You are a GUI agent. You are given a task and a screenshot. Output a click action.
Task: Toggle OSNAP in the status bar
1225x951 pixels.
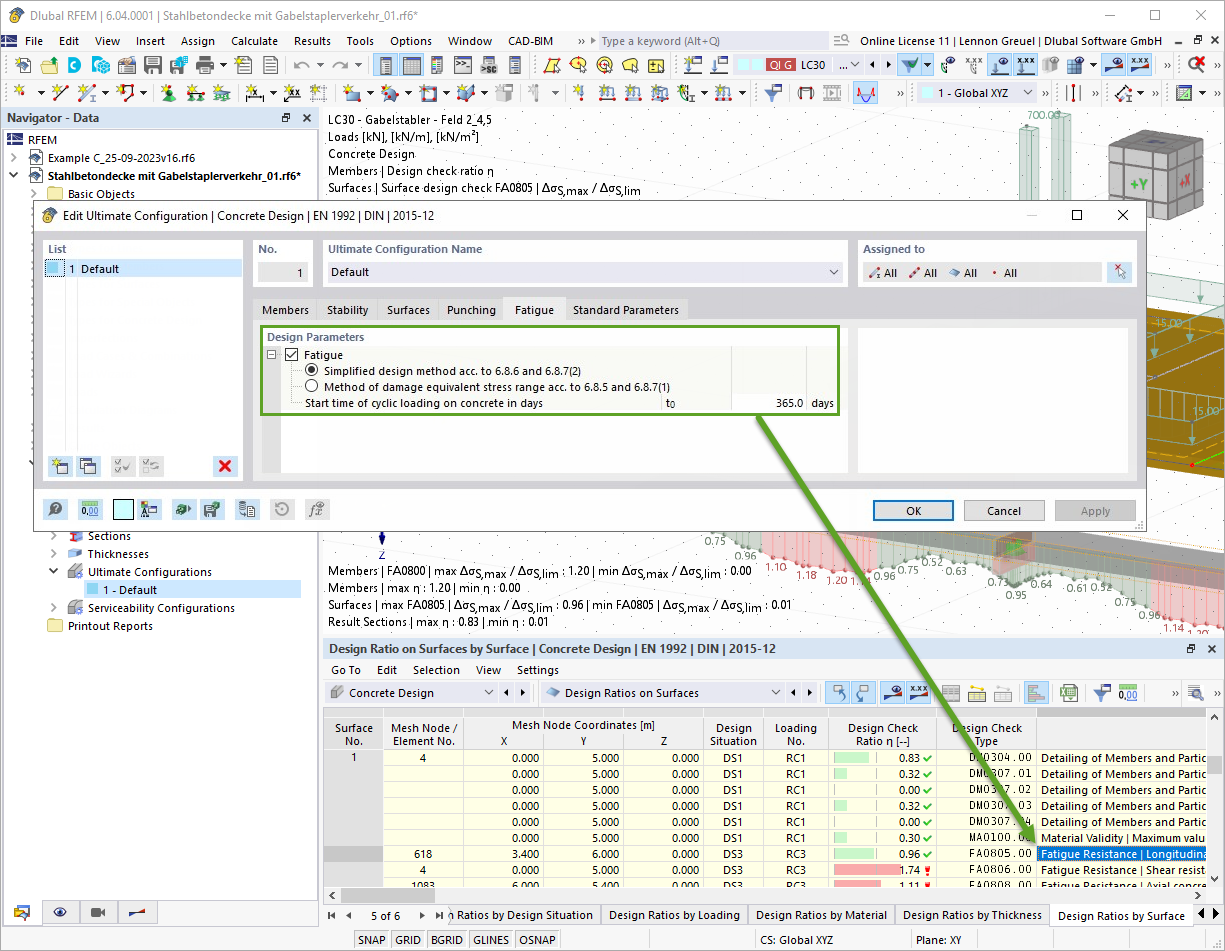(538, 940)
